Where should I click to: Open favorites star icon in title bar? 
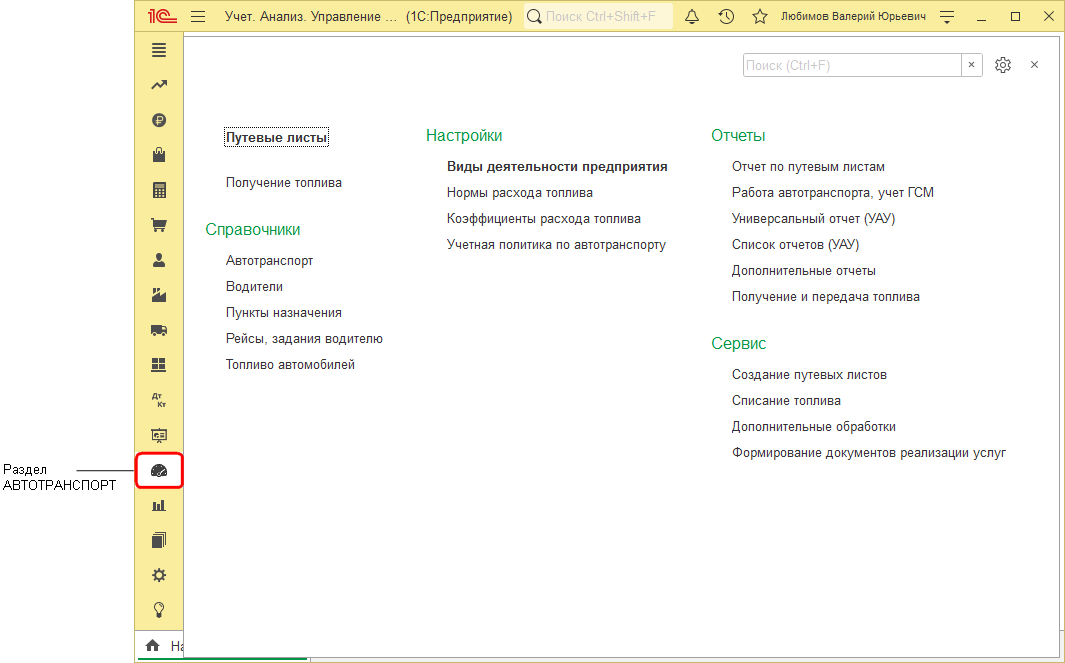click(760, 17)
